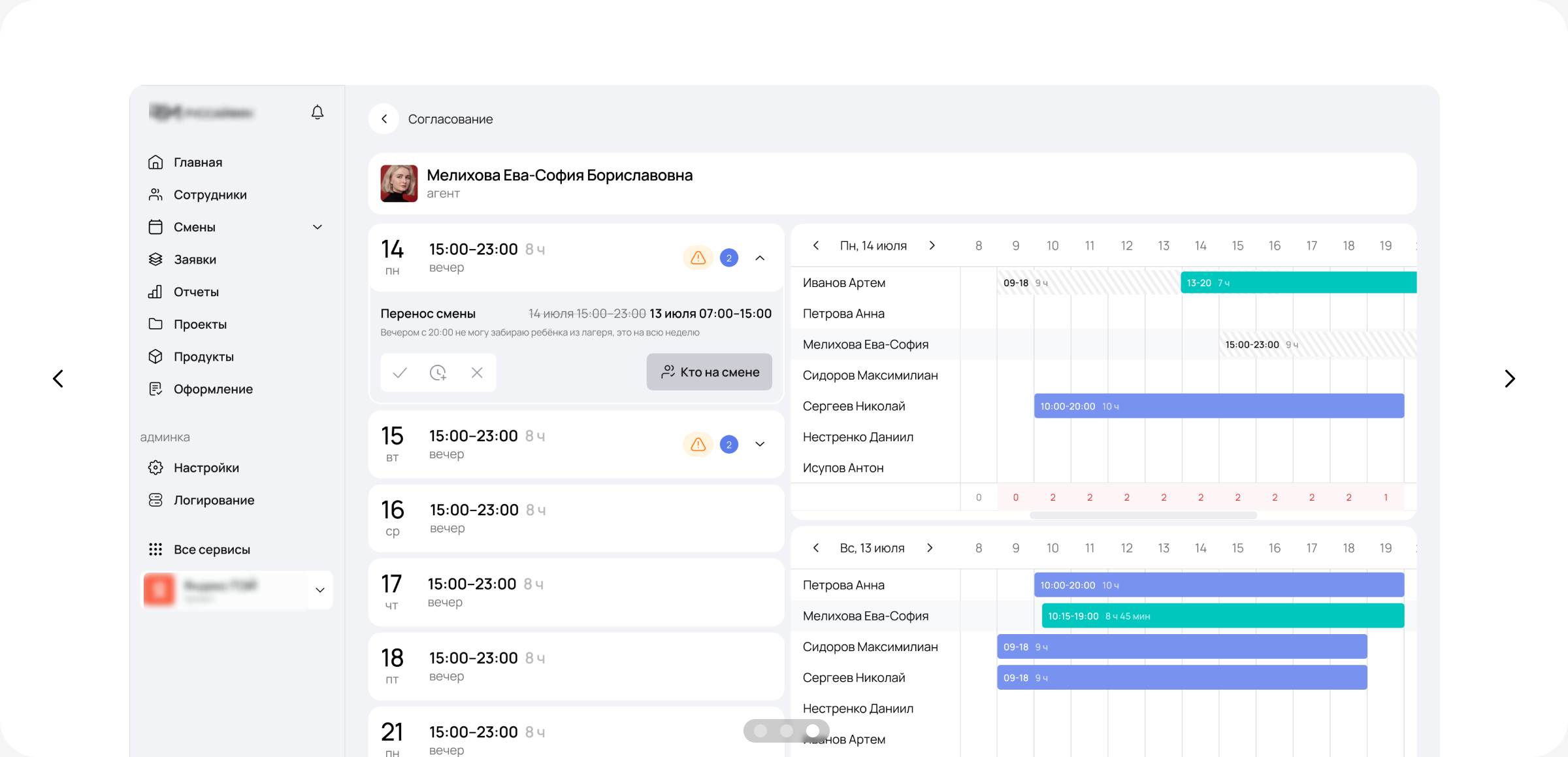Click the Смены calendar icon

155,227
